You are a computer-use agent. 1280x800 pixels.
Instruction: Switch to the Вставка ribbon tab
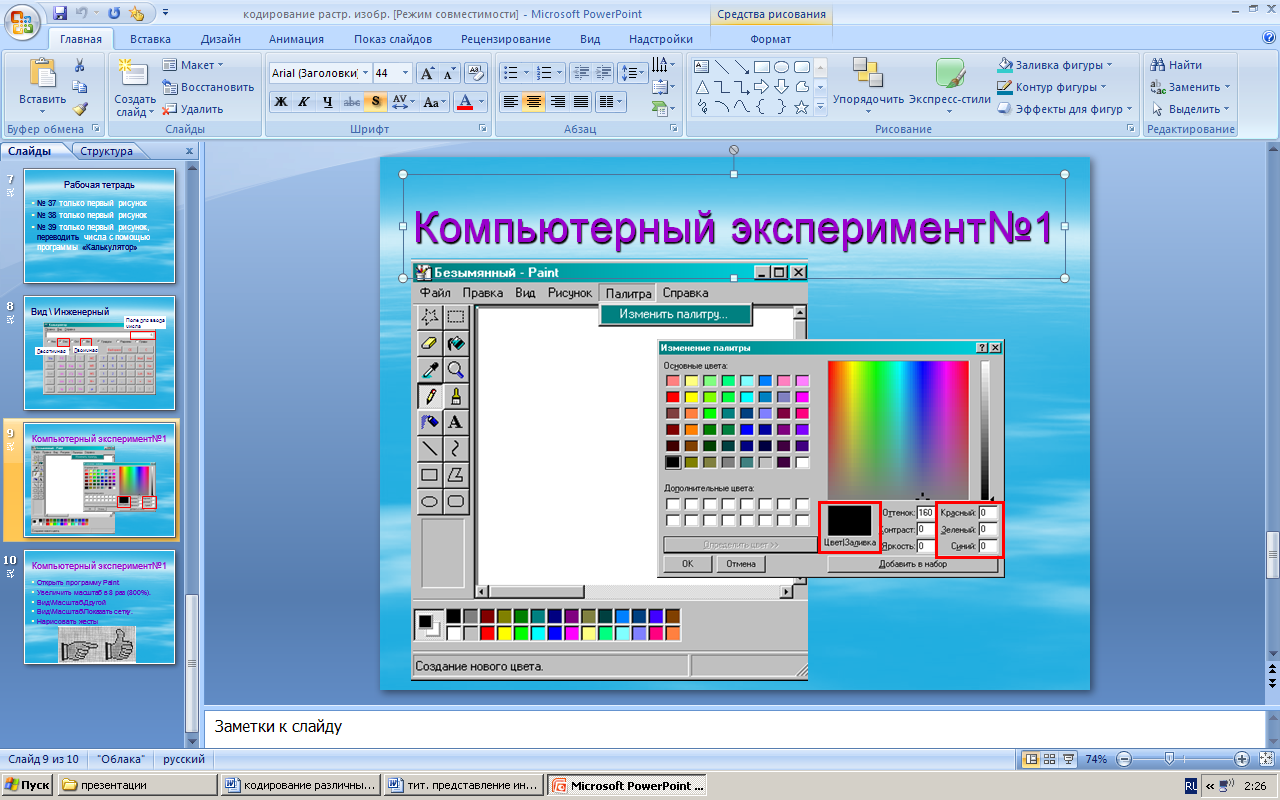pyautogui.click(x=150, y=39)
